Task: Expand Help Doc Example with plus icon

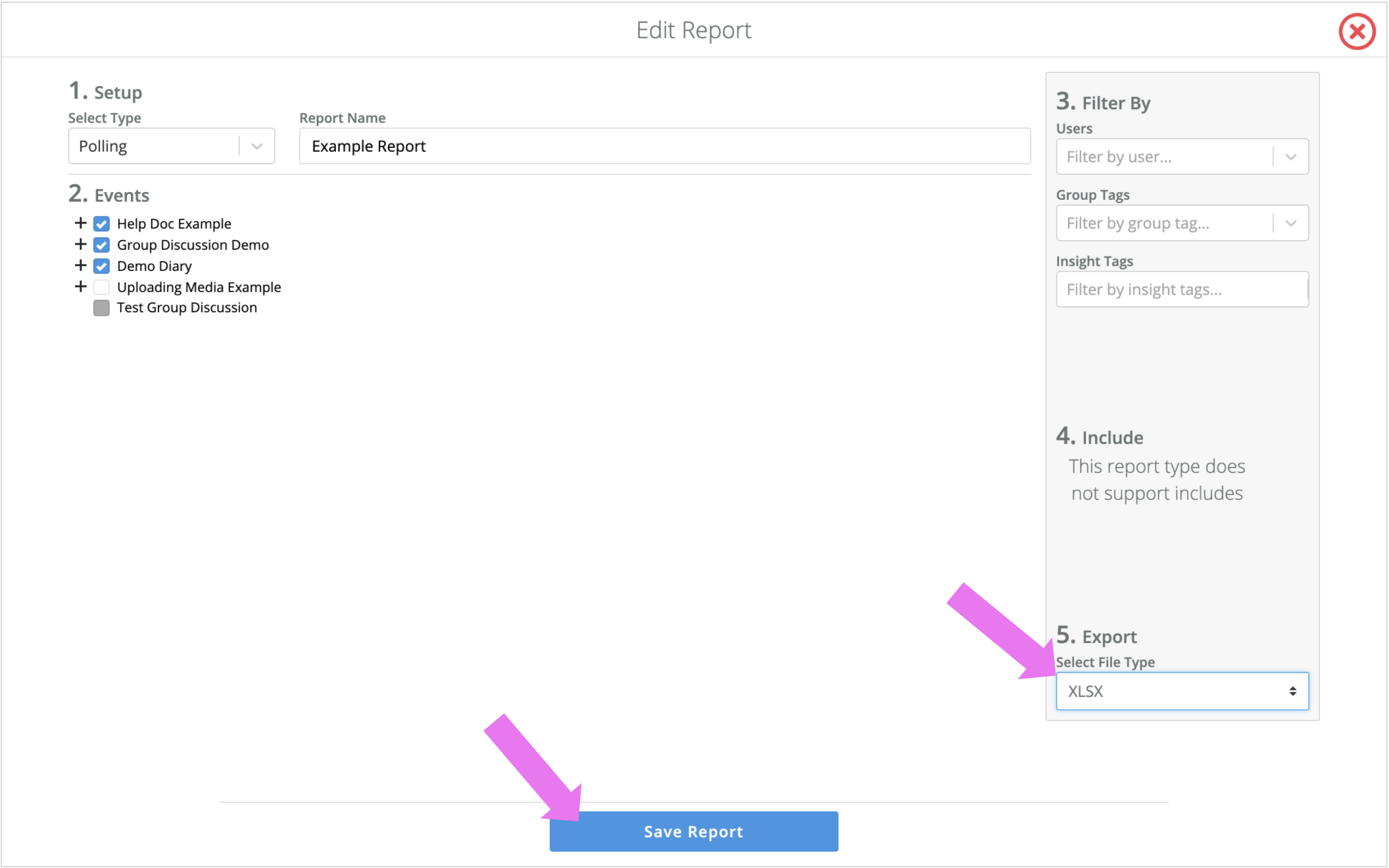Action: (80, 223)
